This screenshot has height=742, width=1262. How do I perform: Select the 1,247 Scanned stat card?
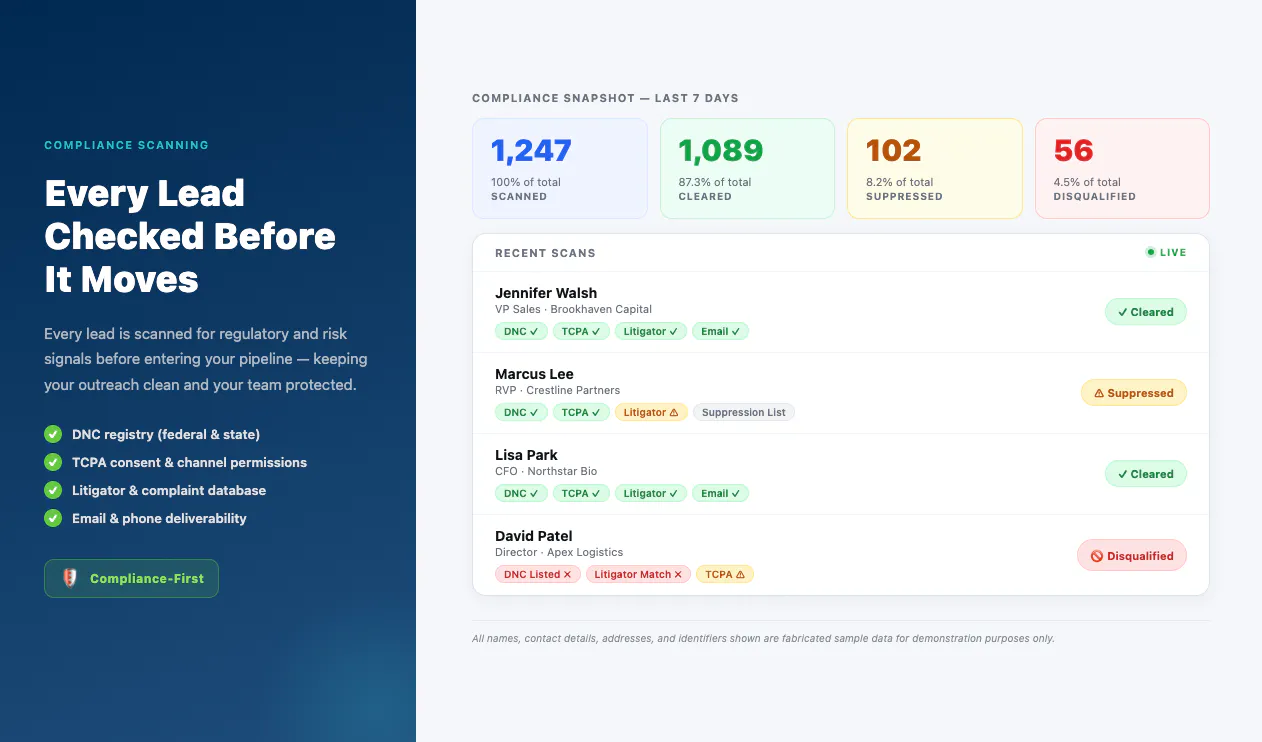tap(560, 168)
